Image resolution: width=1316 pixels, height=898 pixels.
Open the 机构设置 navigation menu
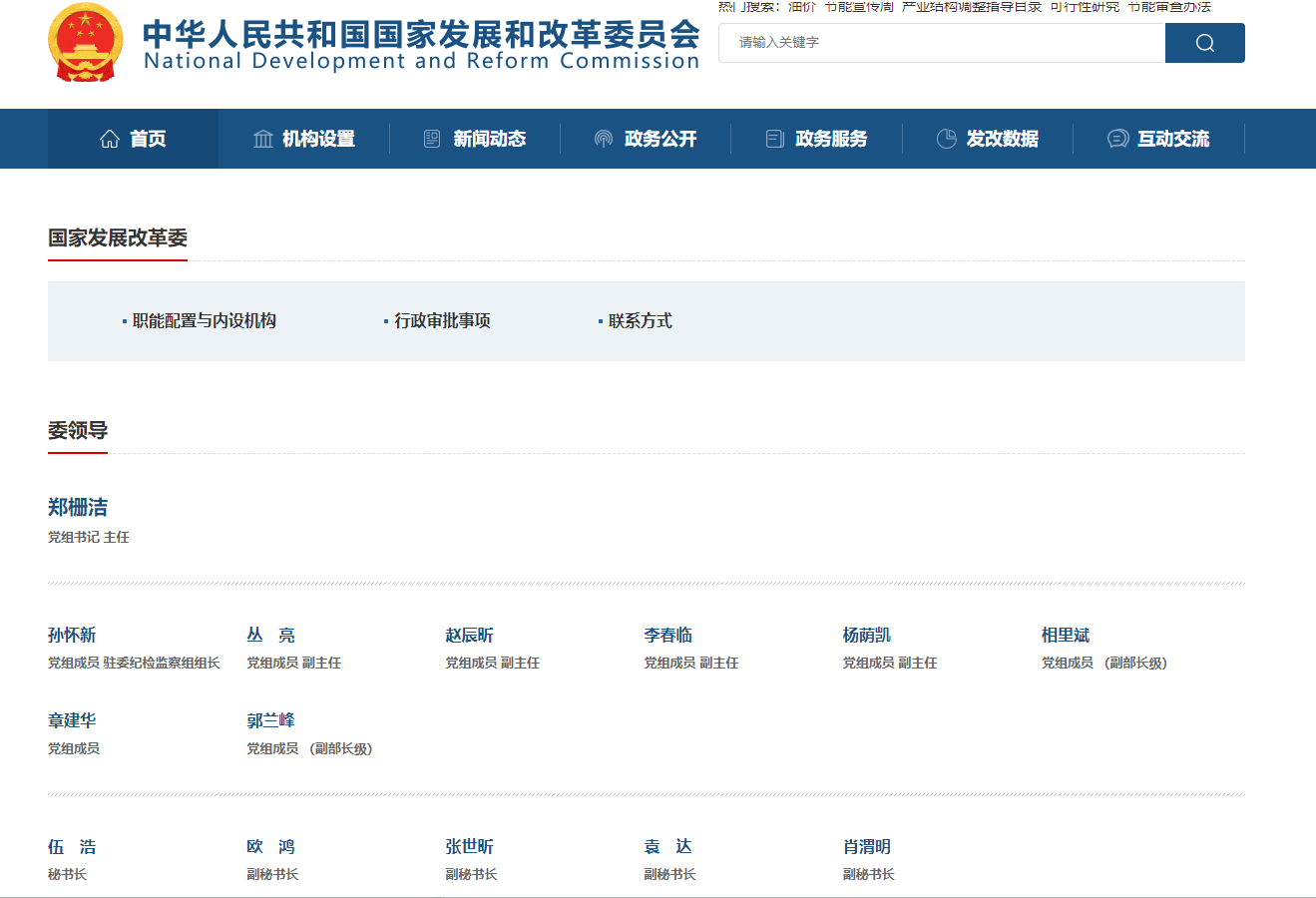coord(318,139)
